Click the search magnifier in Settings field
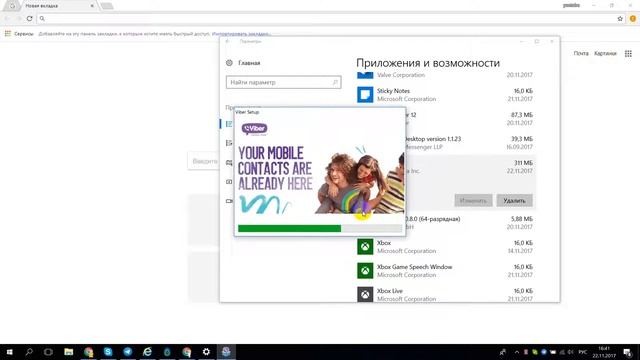The height and width of the screenshot is (360, 640). coord(335,82)
